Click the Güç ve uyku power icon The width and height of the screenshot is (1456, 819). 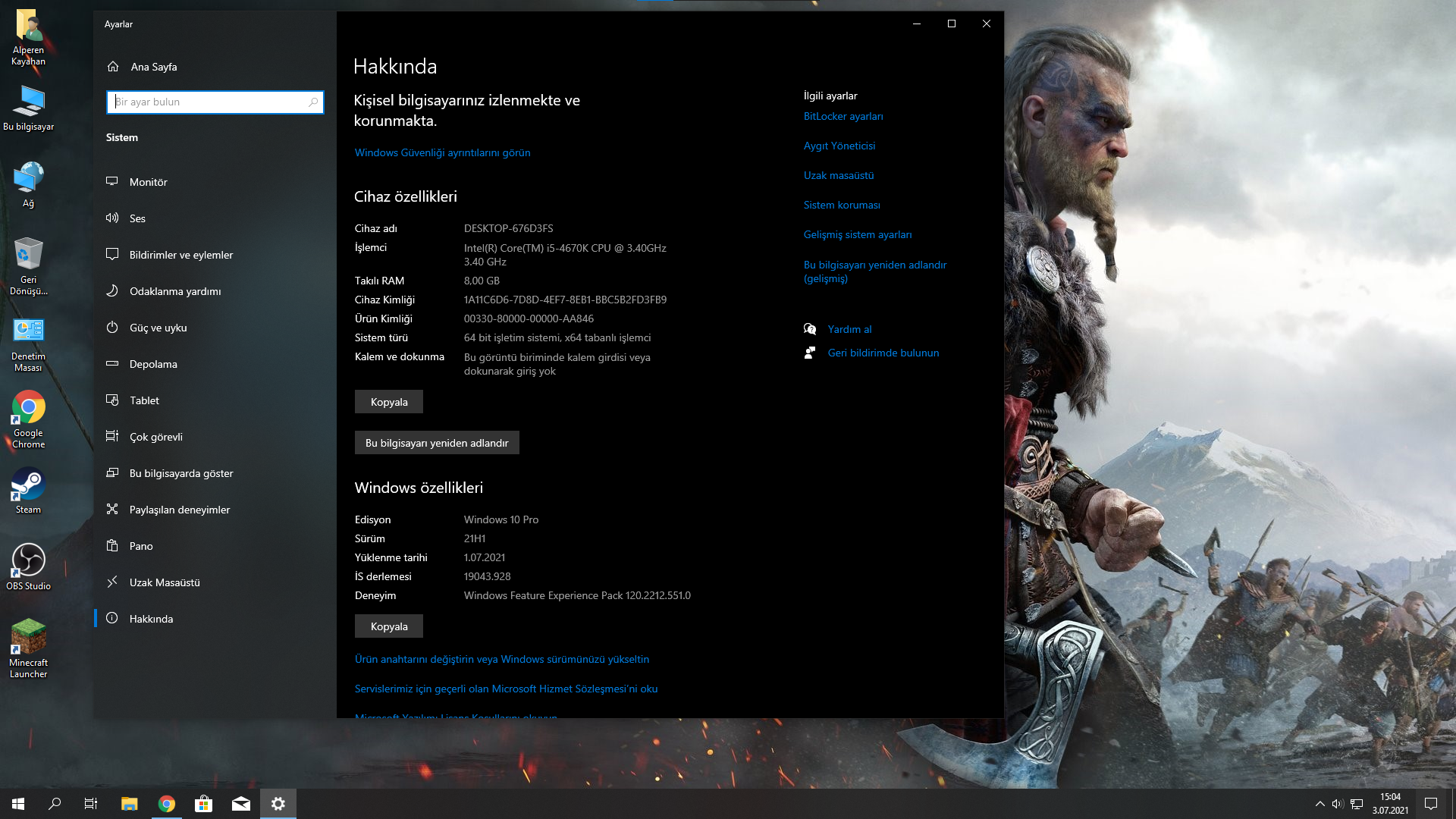(112, 328)
